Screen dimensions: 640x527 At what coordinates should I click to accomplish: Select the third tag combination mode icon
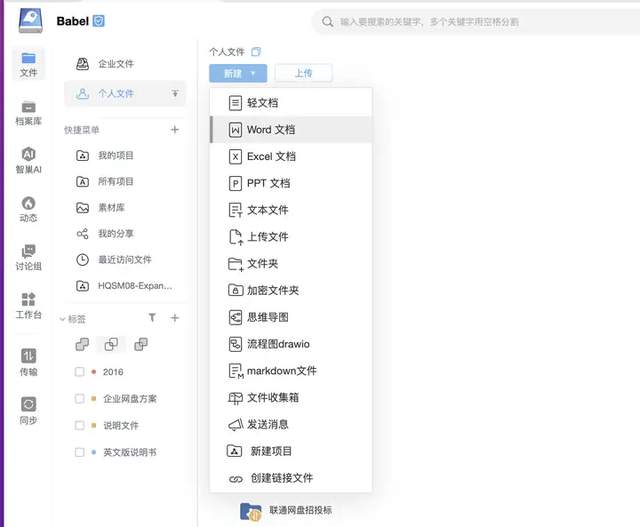pyautogui.click(x=141, y=345)
